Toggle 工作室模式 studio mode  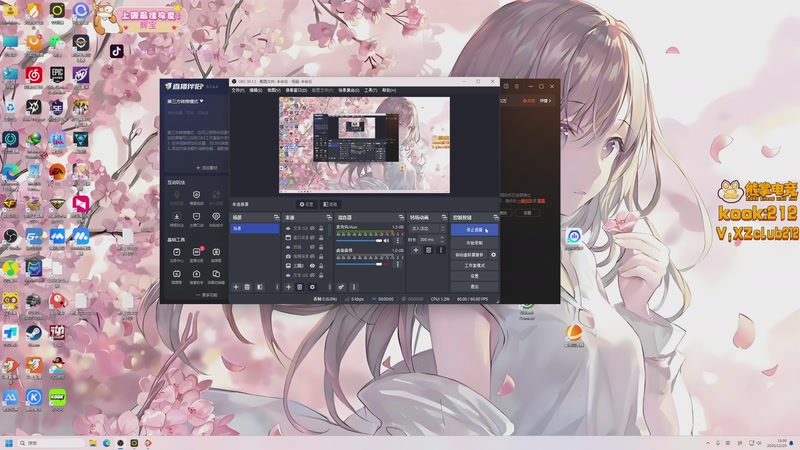474,265
